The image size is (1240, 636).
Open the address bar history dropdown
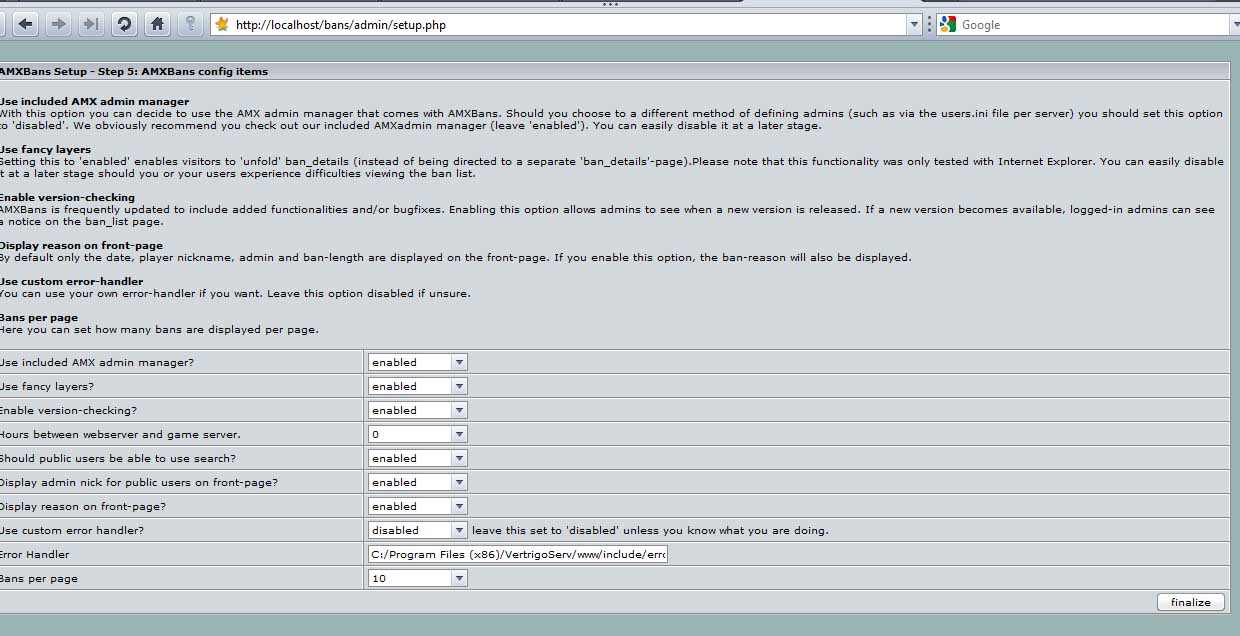pos(914,25)
